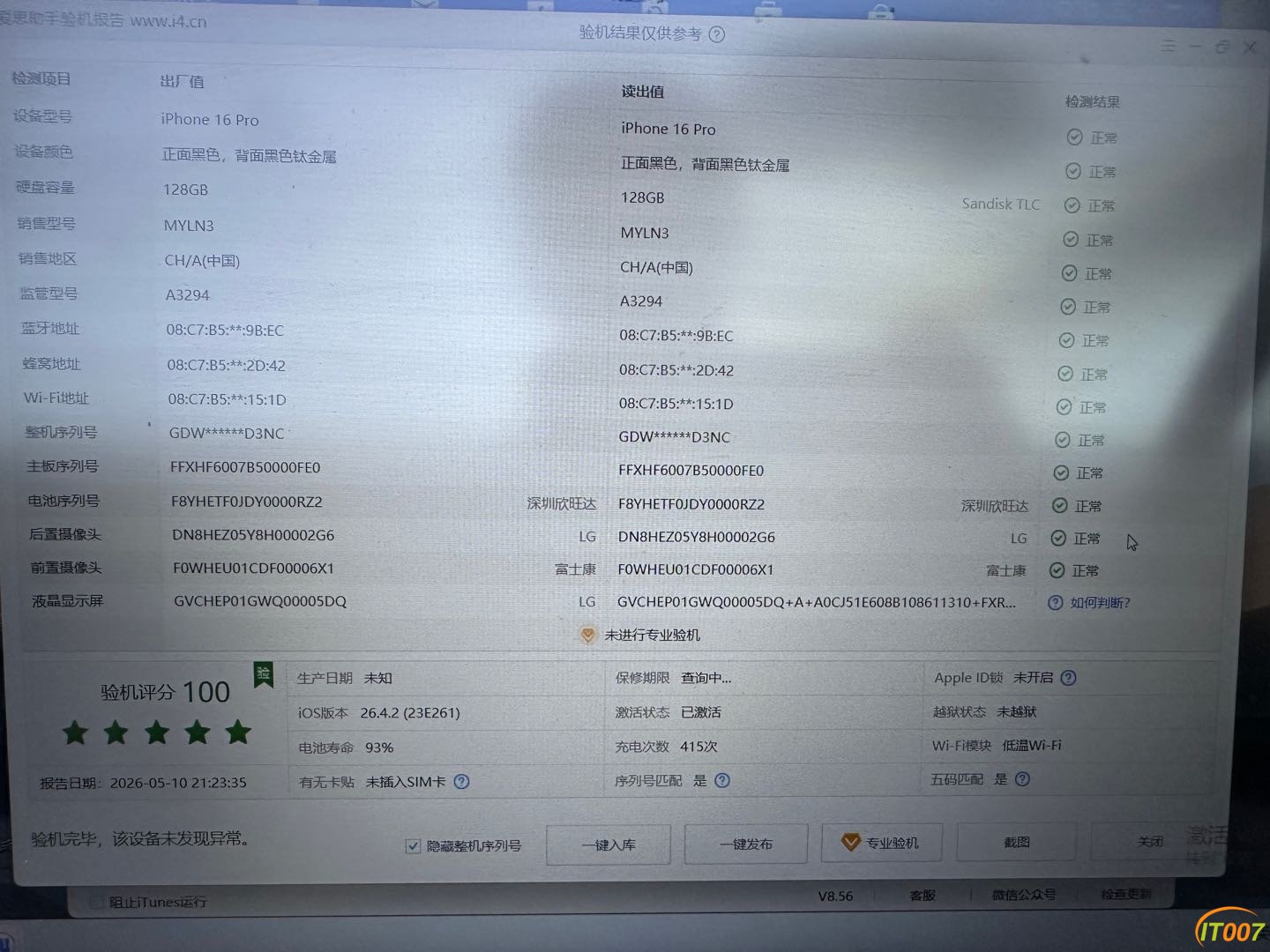Click 检查更新 in the bottom bar
Image resolution: width=1270 pixels, height=952 pixels.
tap(1126, 894)
